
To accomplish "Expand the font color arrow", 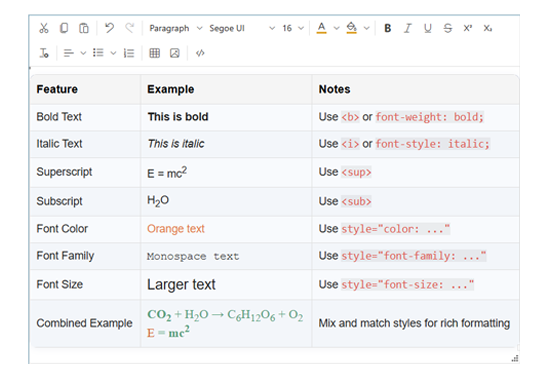I will [336, 28].
